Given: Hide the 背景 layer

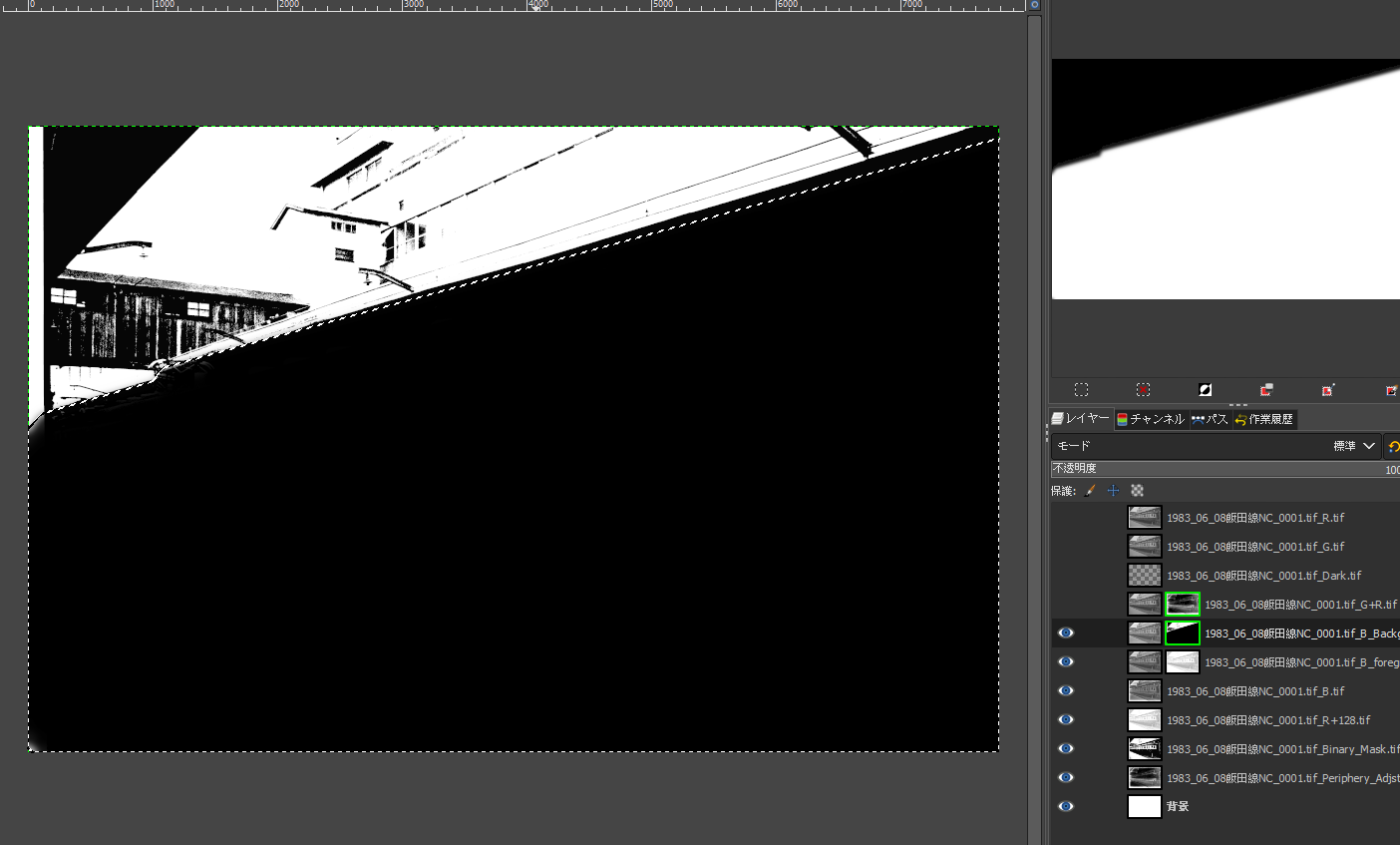Looking at the screenshot, I should pos(1066,807).
